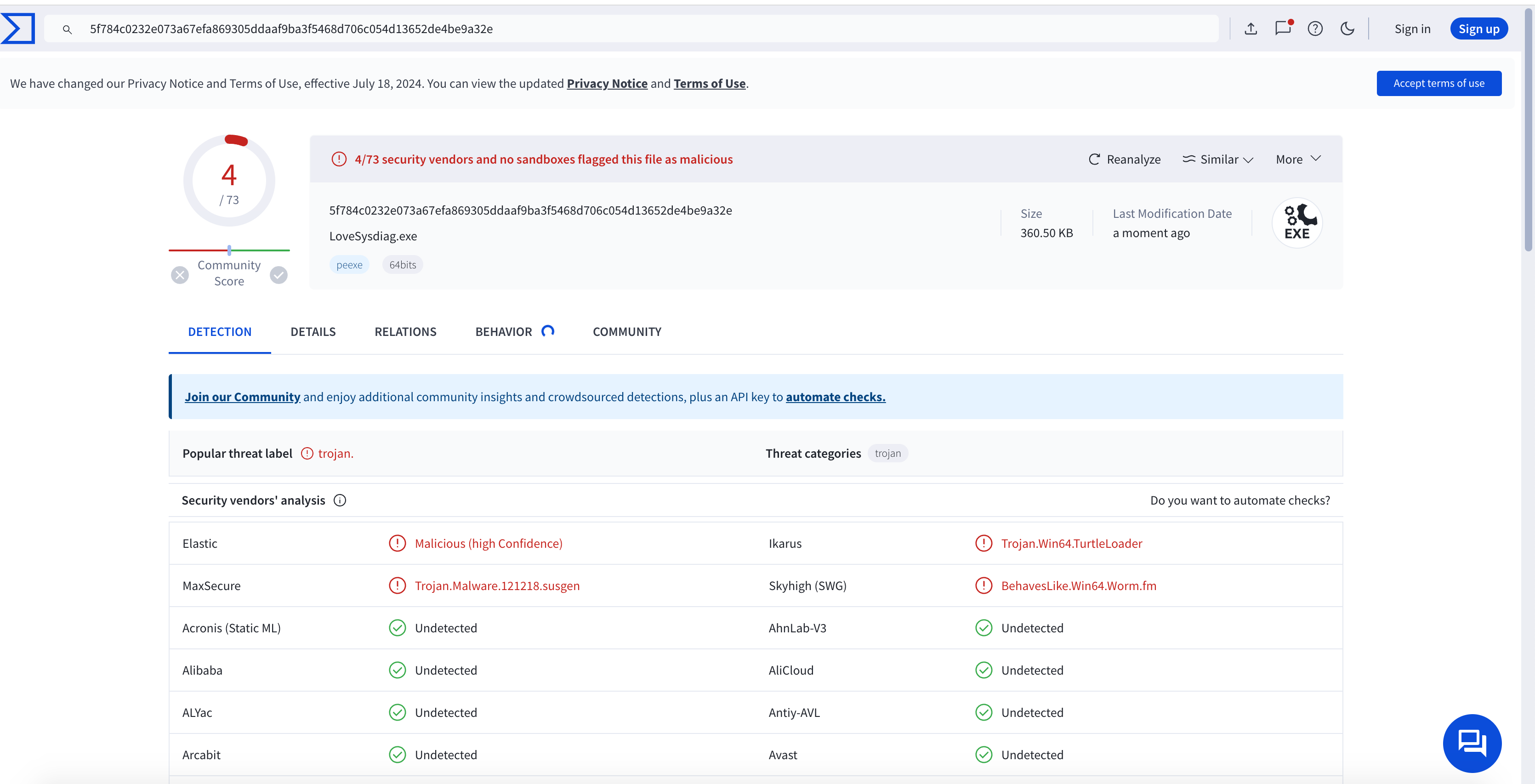The width and height of the screenshot is (1535, 784).
Task: Click the peexe tag chip
Action: (x=349, y=265)
